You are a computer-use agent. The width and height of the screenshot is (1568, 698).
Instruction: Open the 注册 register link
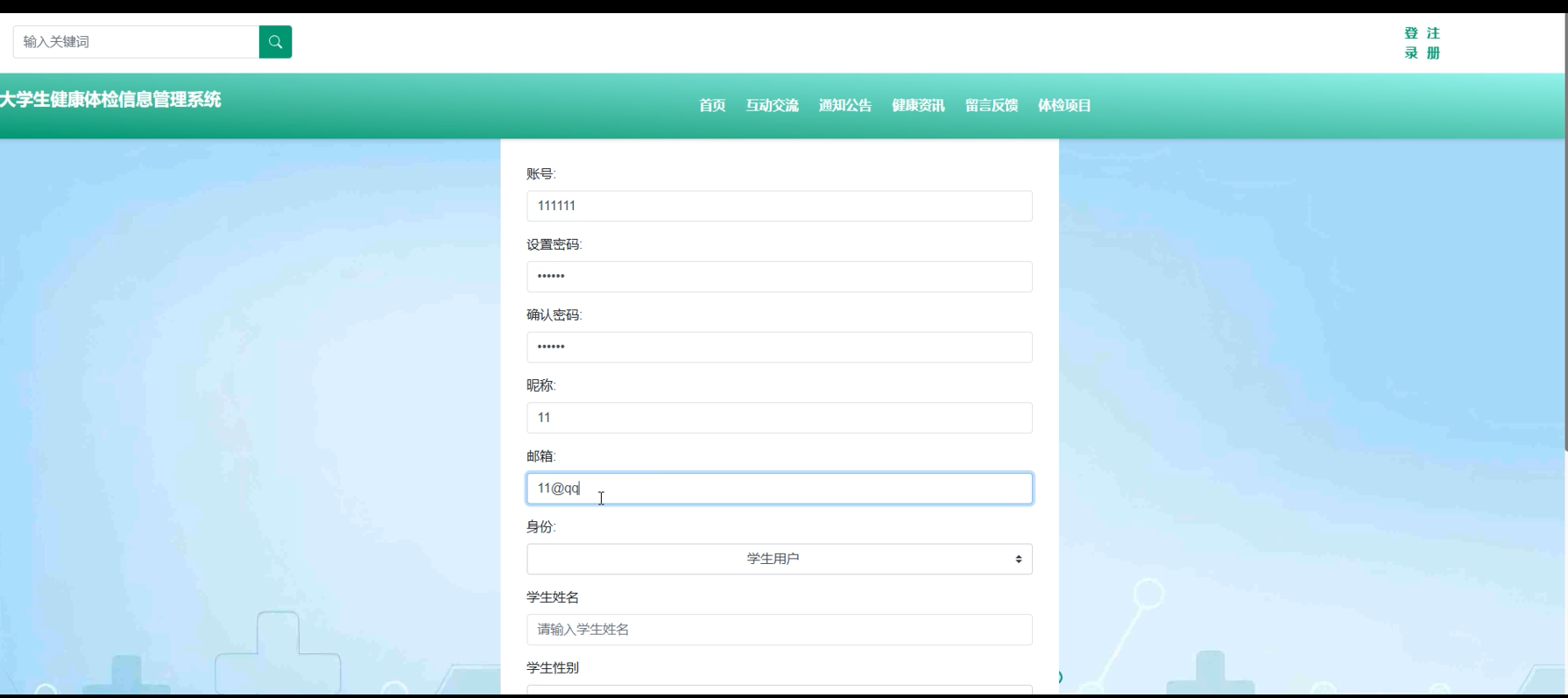[1433, 43]
